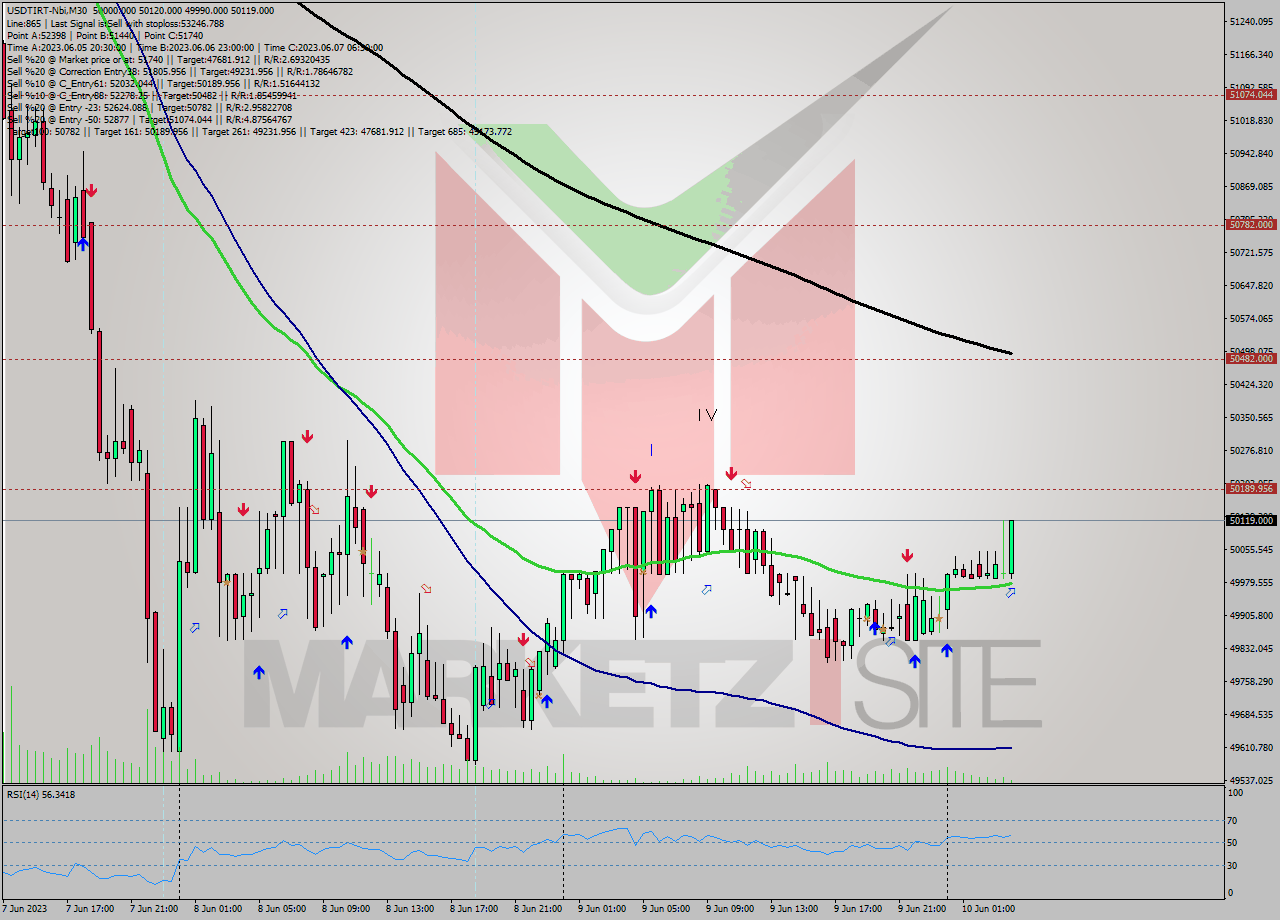Click the '7 Jun 2023' time axis label
Screen dimensions: 1280x920
point(27,909)
